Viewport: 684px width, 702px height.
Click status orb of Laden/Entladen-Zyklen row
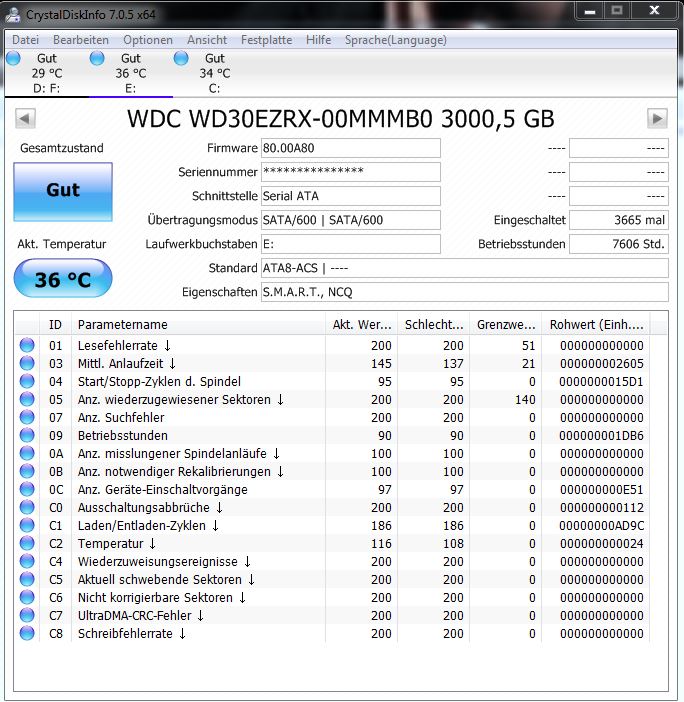(27, 525)
